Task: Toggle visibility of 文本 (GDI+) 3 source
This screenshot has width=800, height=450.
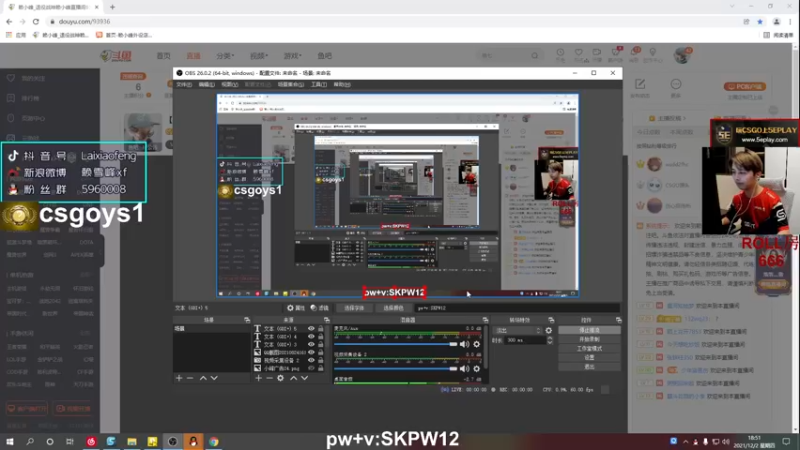Action: [x=311, y=344]
